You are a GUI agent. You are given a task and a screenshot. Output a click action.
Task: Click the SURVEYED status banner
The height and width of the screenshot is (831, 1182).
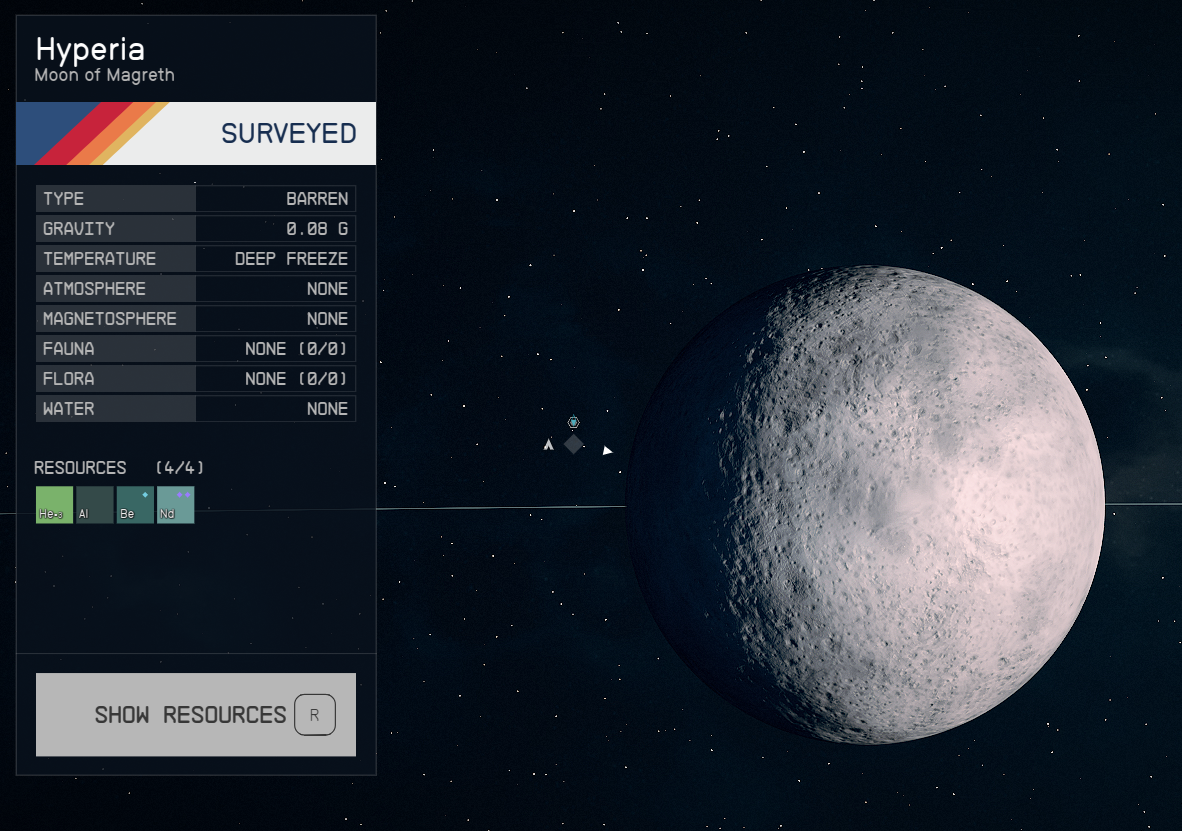[196, 133]
